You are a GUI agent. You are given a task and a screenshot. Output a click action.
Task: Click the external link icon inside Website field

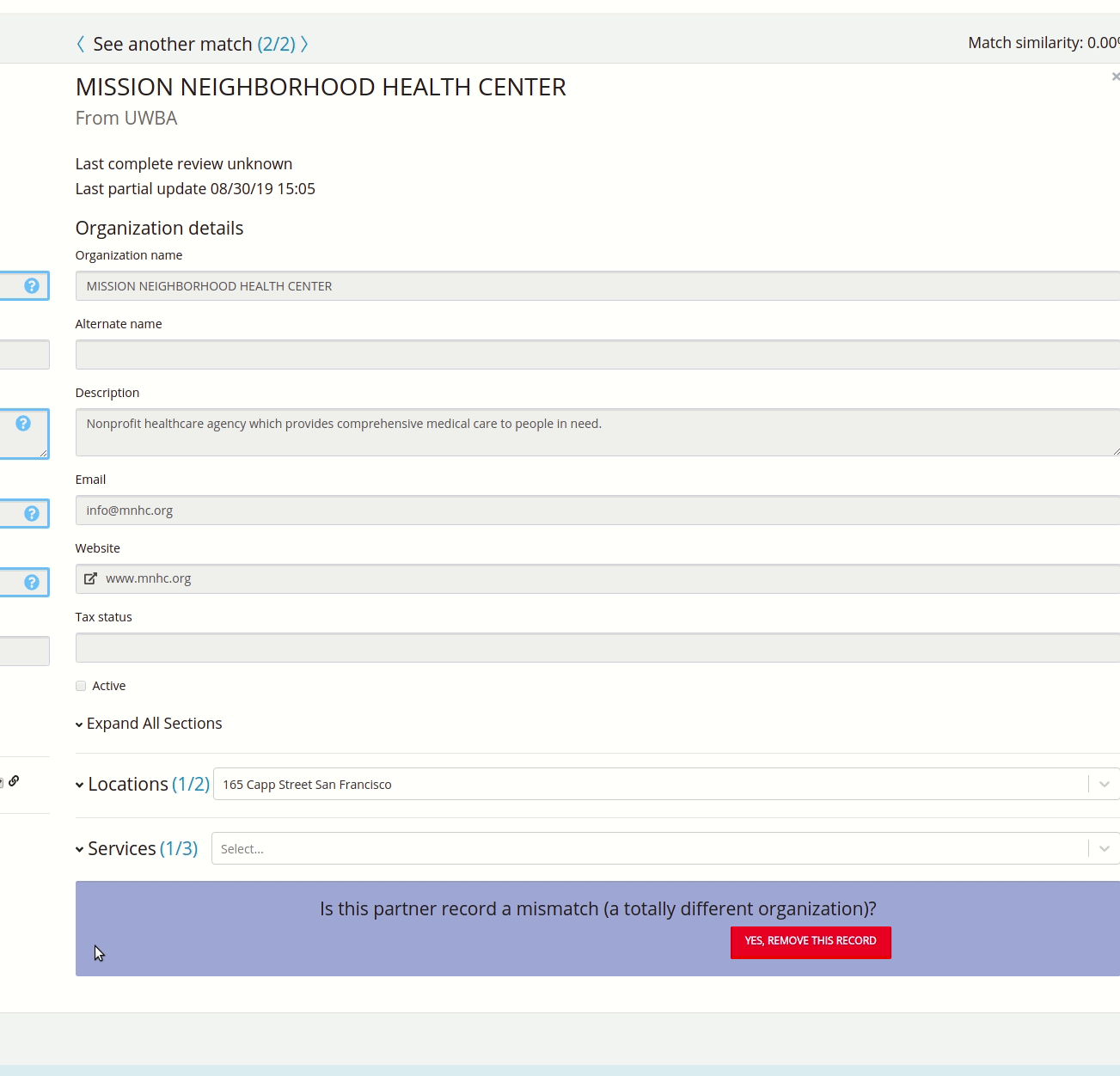pos(90,578)
